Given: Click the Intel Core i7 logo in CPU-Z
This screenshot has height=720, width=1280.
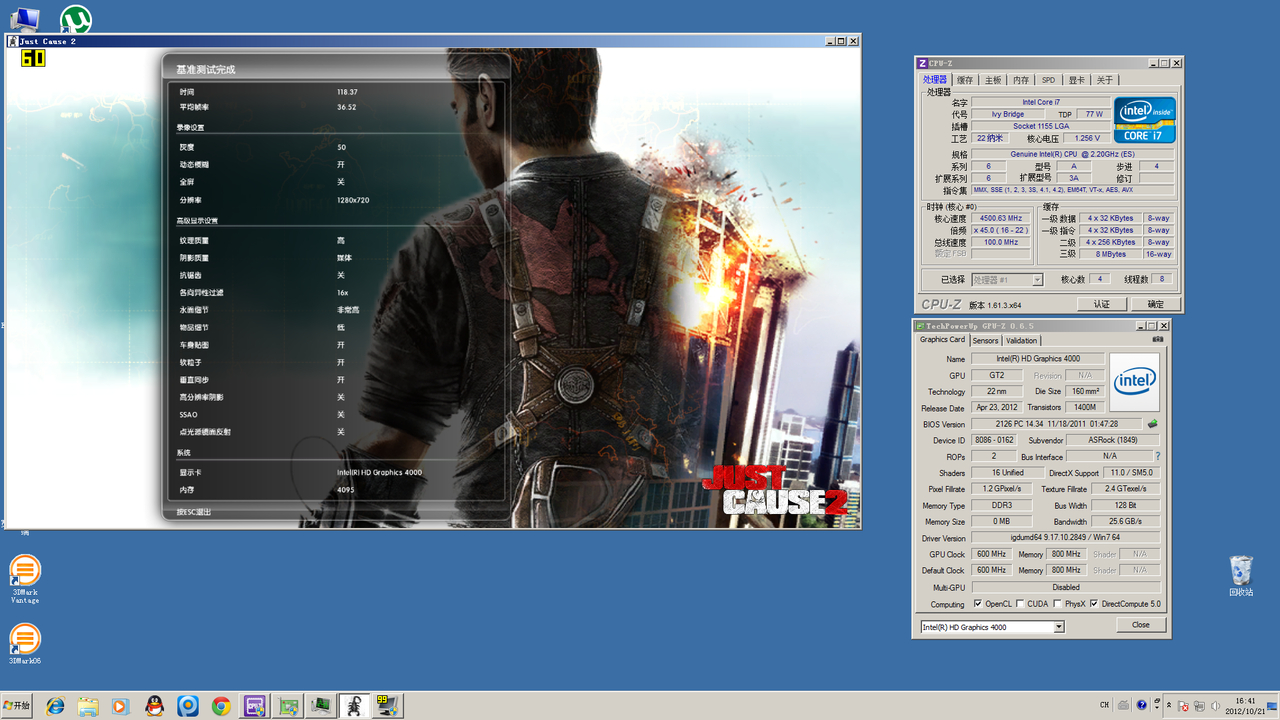Looking at the screenshot, I should coord(1145,120).
